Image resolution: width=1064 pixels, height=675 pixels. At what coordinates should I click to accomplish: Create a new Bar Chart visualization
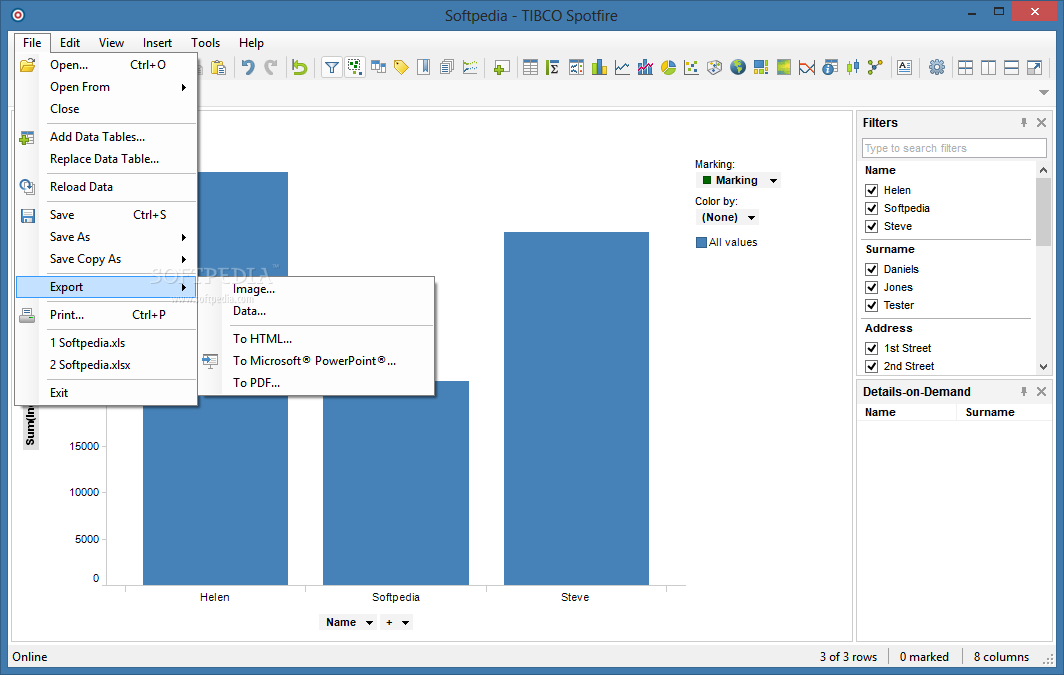599,67
